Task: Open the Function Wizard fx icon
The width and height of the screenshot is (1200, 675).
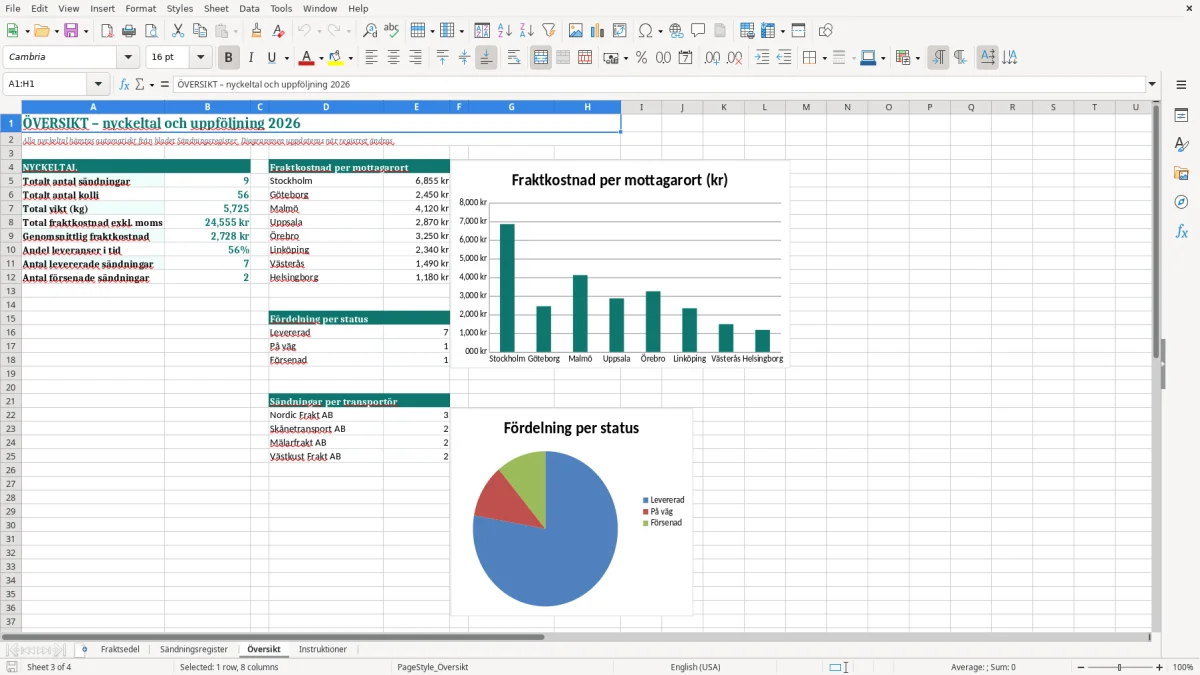Action: [x=124, y=85]
